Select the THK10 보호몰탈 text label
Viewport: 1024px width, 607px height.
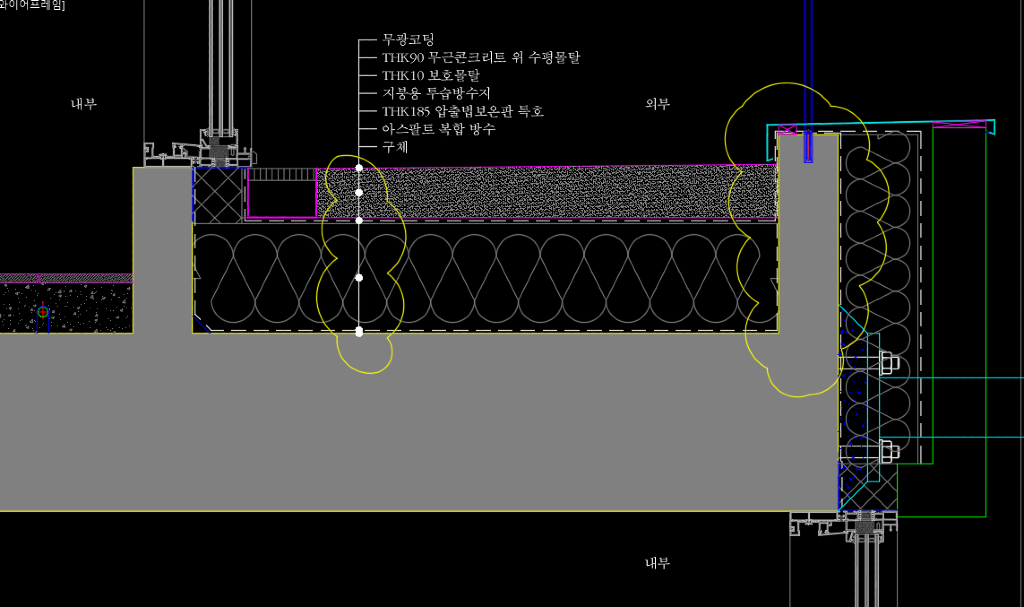click(430, 76)
